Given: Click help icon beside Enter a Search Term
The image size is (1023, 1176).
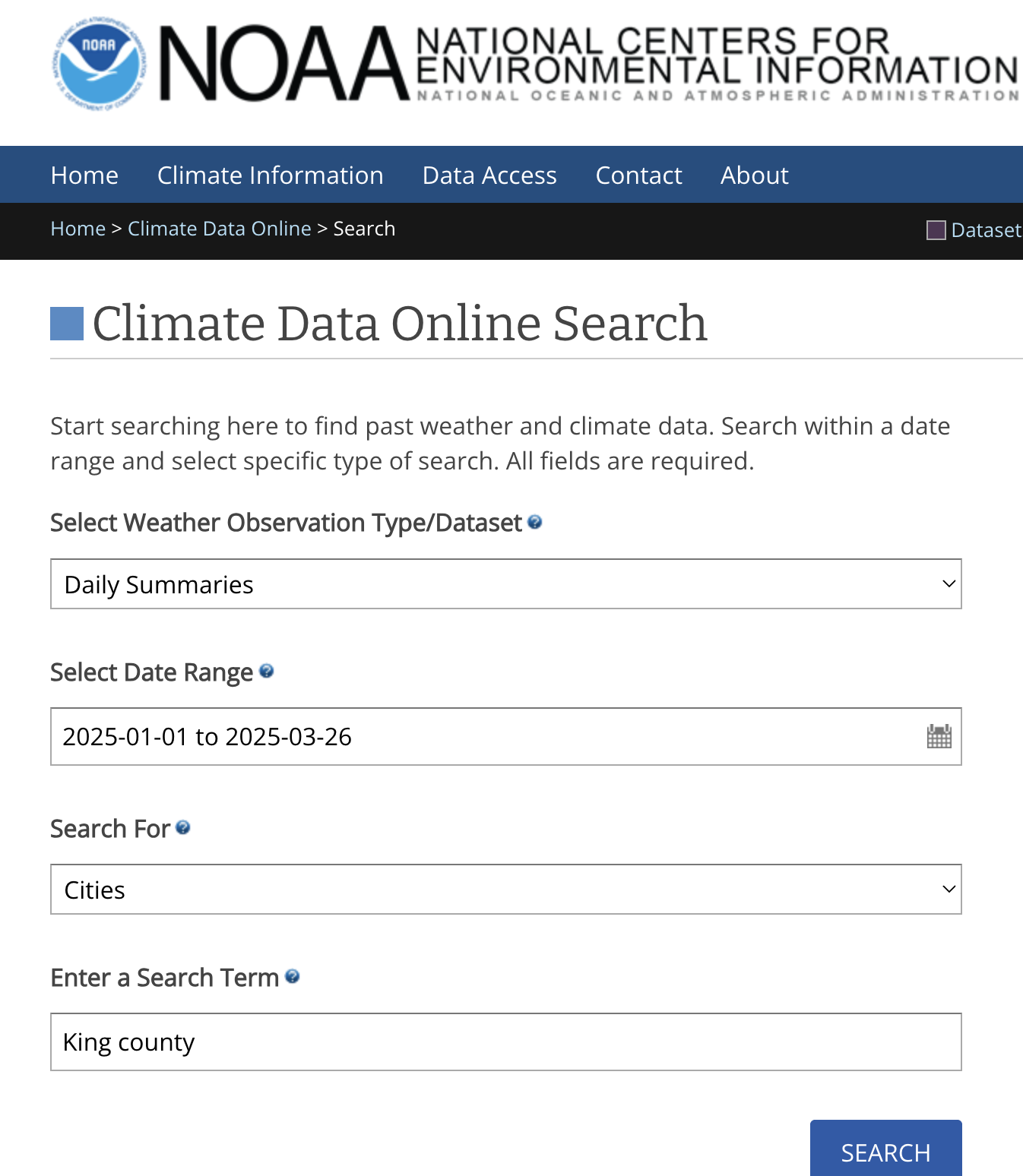Looking at the screenshot, I should pos(293,976).
